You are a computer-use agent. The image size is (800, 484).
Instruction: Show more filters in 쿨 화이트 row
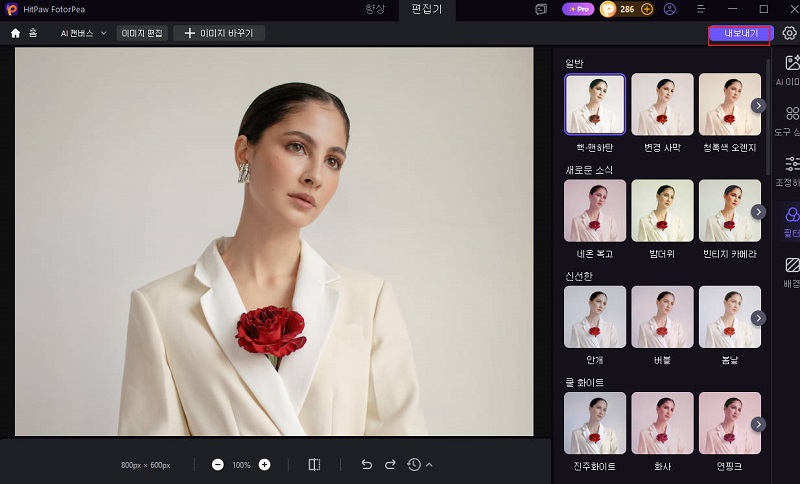[x=758, y=424]
